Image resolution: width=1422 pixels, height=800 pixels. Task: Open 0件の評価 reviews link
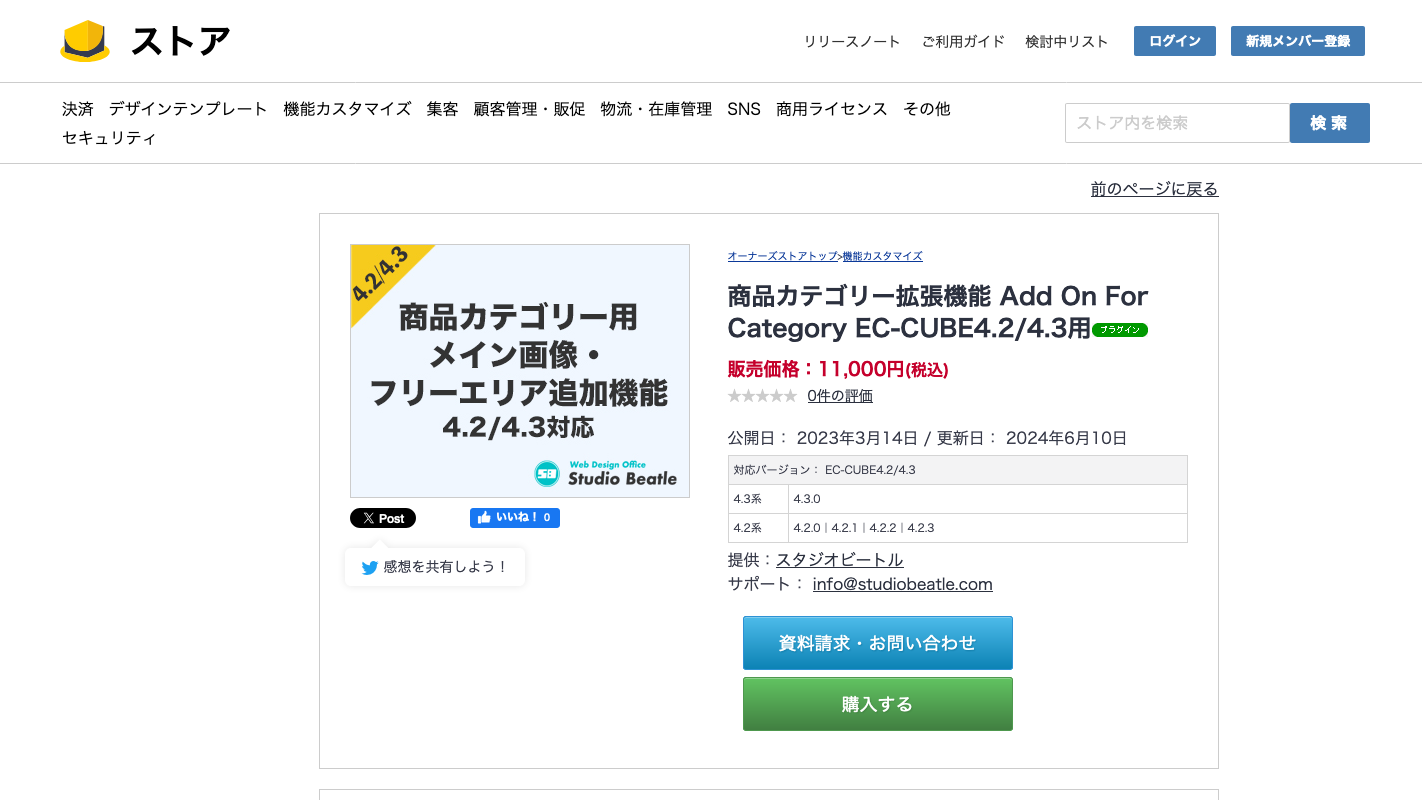[840, 396]
